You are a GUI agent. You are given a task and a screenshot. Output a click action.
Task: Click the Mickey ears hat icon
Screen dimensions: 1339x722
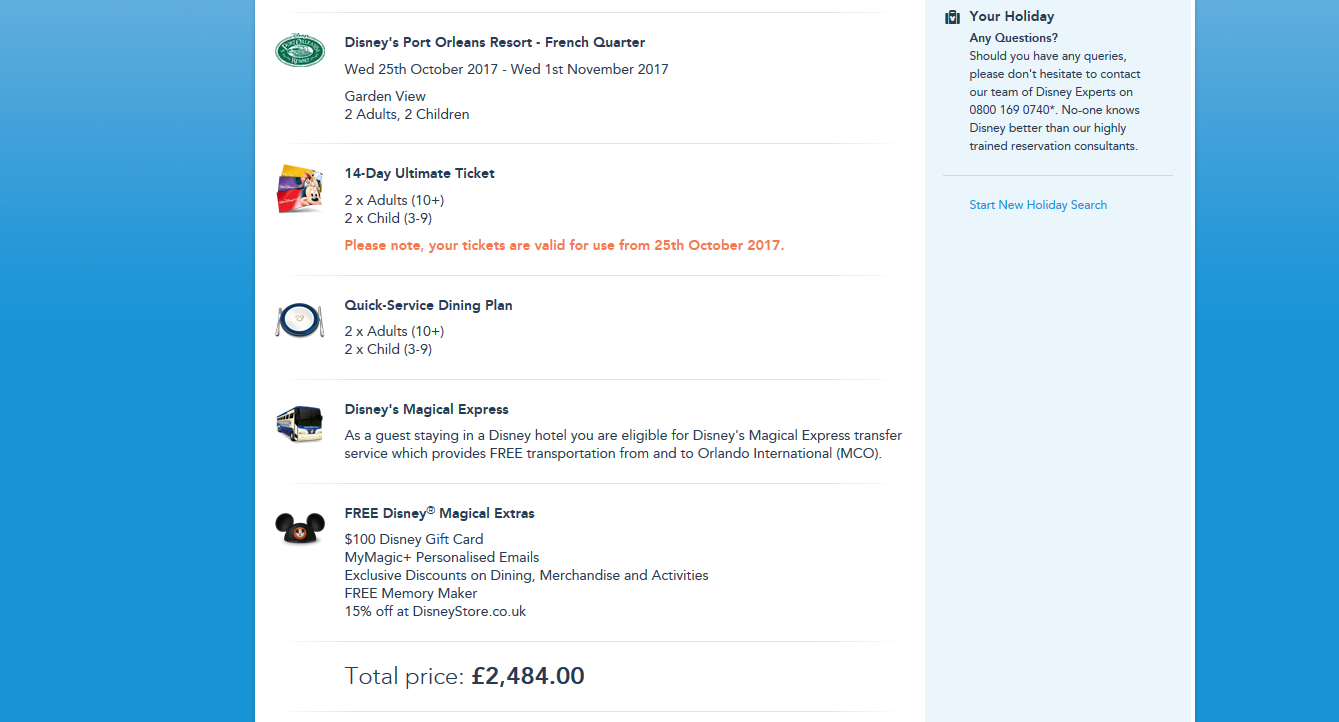point(300,528)
